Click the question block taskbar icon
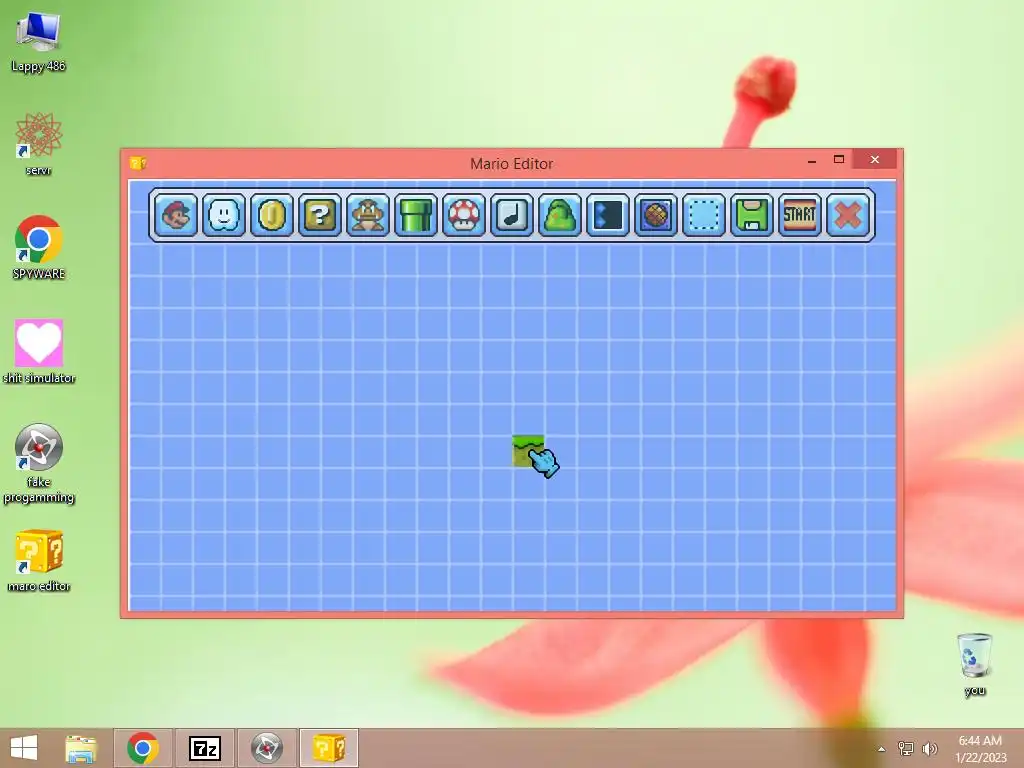 tap(328, 748)
